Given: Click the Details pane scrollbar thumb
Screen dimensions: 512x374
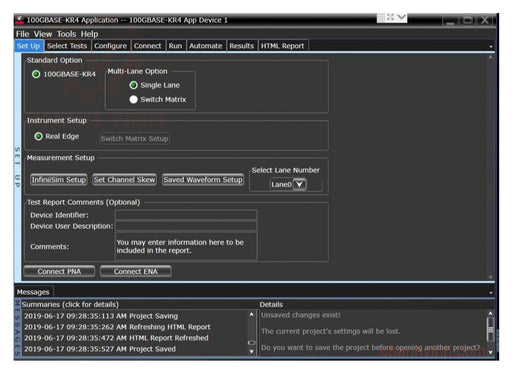Looking at the screenshot, I should click(x=490, y=329).
